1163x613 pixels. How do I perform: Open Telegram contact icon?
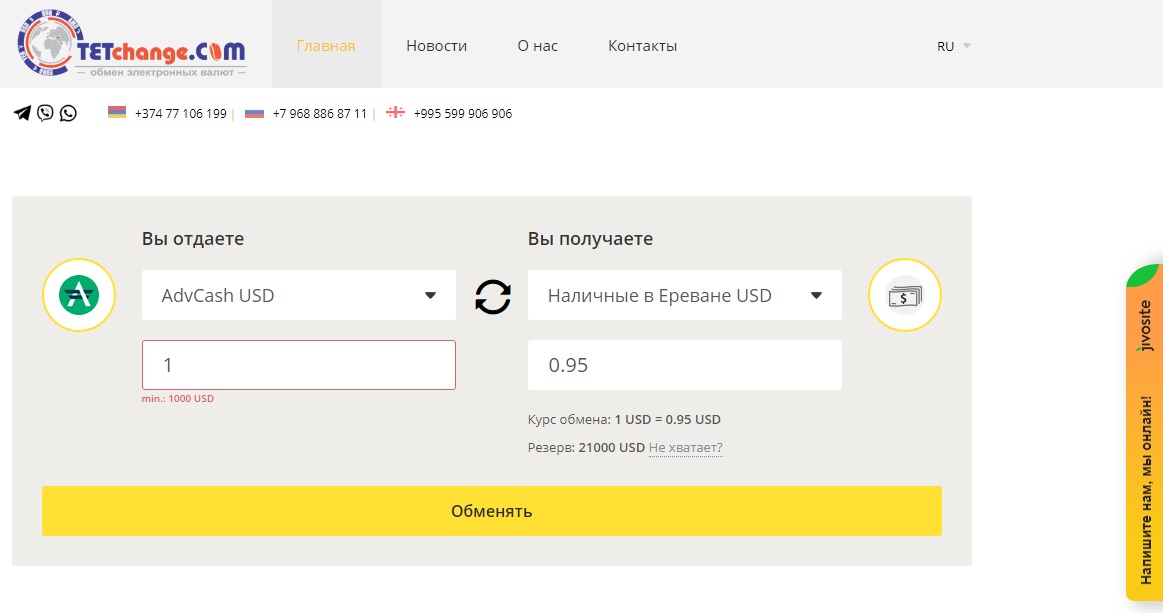pos(22,113)
